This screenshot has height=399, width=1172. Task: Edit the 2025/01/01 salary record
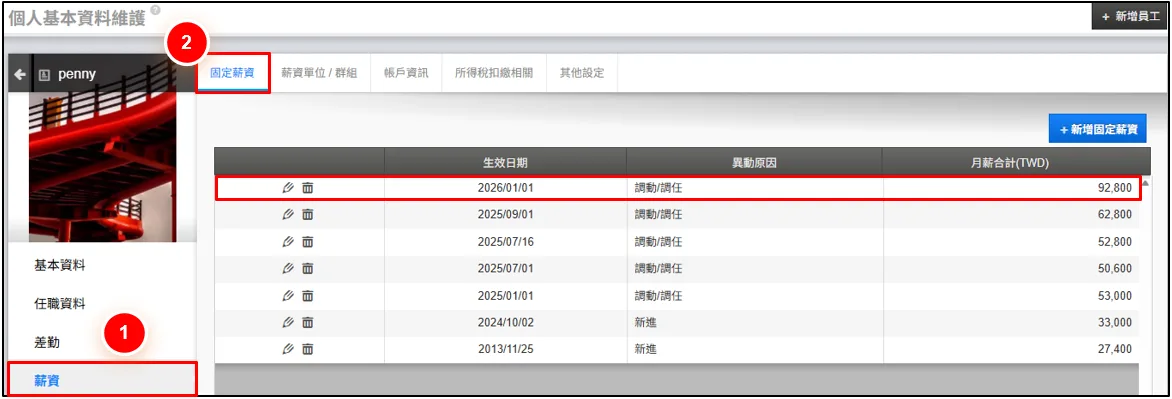pos(289,295)
